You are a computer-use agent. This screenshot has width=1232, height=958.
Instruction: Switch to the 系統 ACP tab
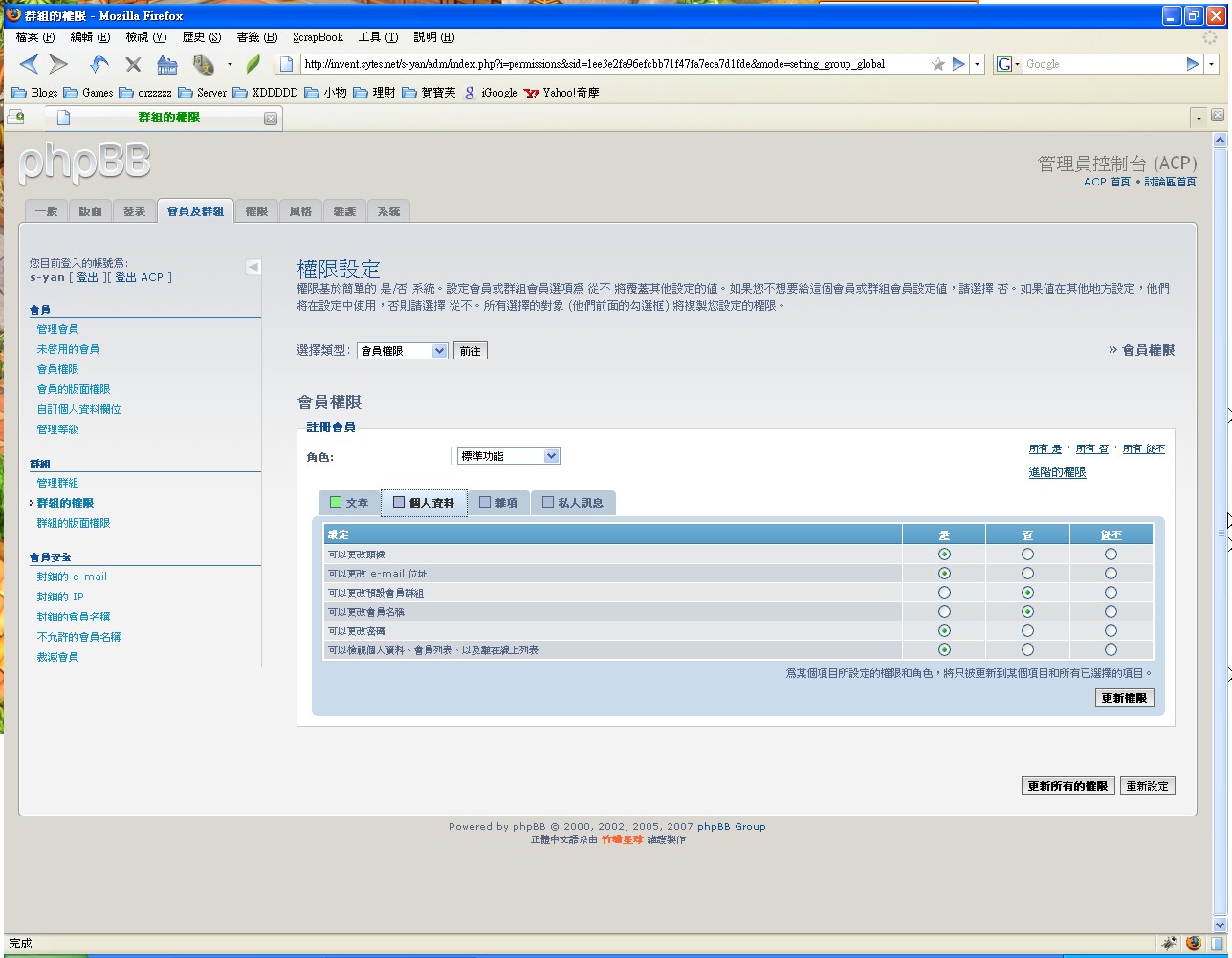pos(388,211)
